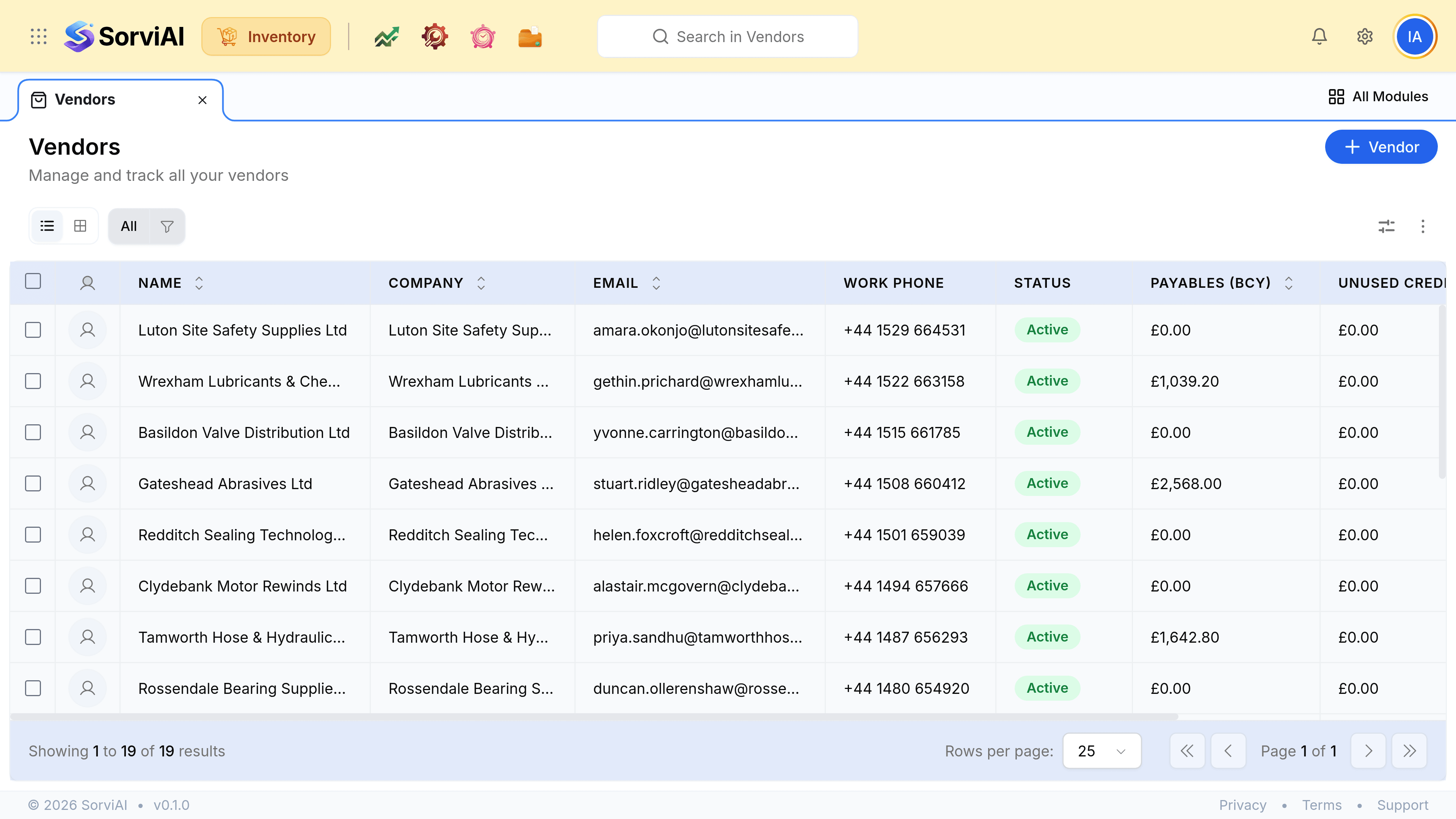Open Basildon Valve Distribution Ltd vendor
This screenshot has width=1456, height=819.
pos(244,433)
